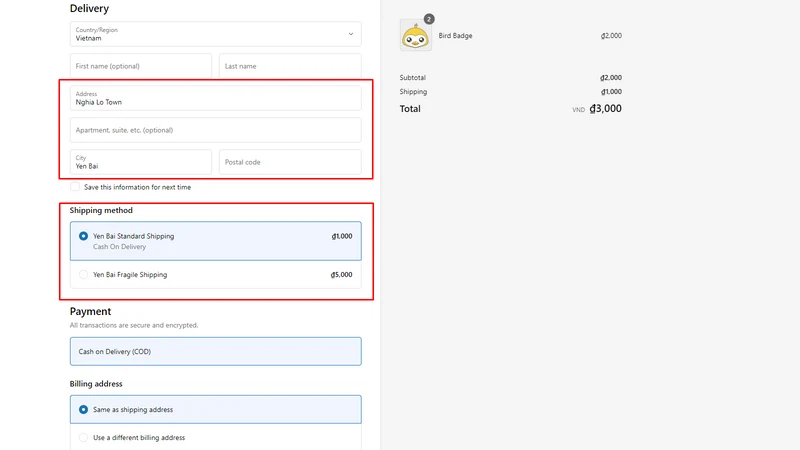Click 'All transactions are secure and encrypted.'
This screenshot has width=800, height=450.
click(x=134, y=325)
